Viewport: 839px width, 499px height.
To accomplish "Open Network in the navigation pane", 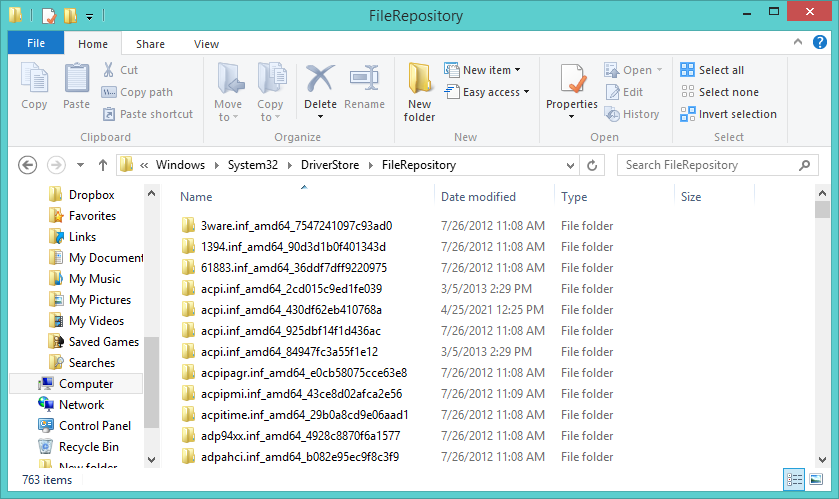I will coord(71,405).
